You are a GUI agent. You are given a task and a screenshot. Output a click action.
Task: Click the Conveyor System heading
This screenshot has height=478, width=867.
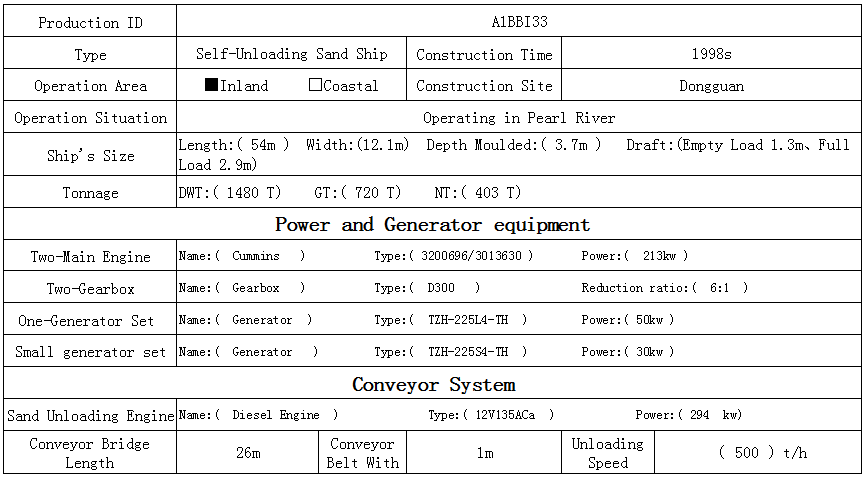click(433, 384)
